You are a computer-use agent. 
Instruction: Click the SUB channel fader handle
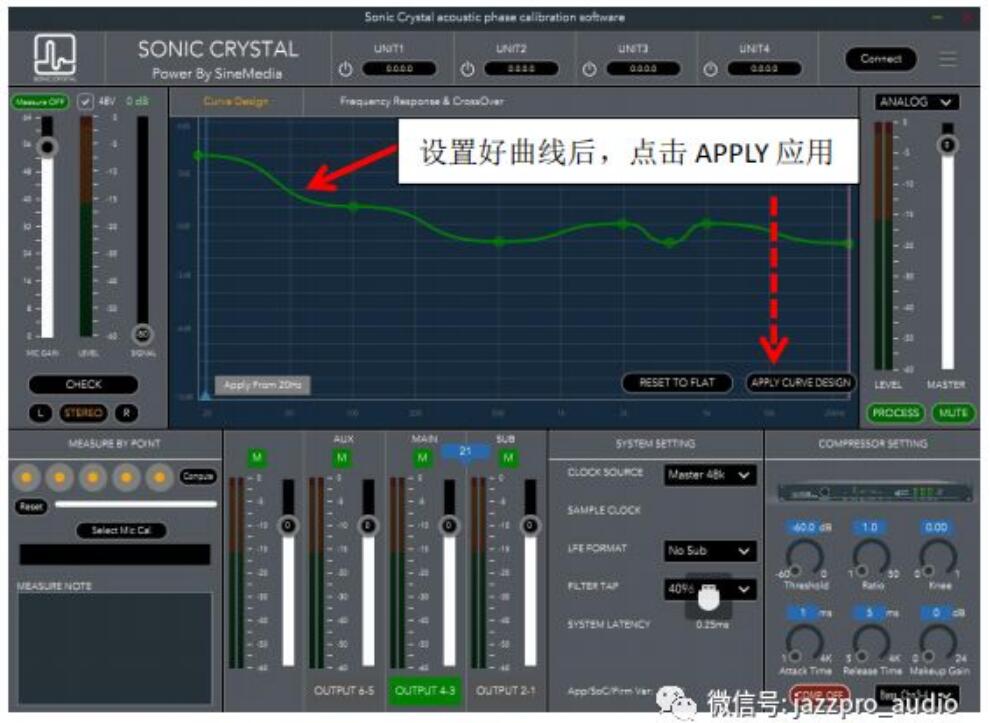tap(530, 525)
